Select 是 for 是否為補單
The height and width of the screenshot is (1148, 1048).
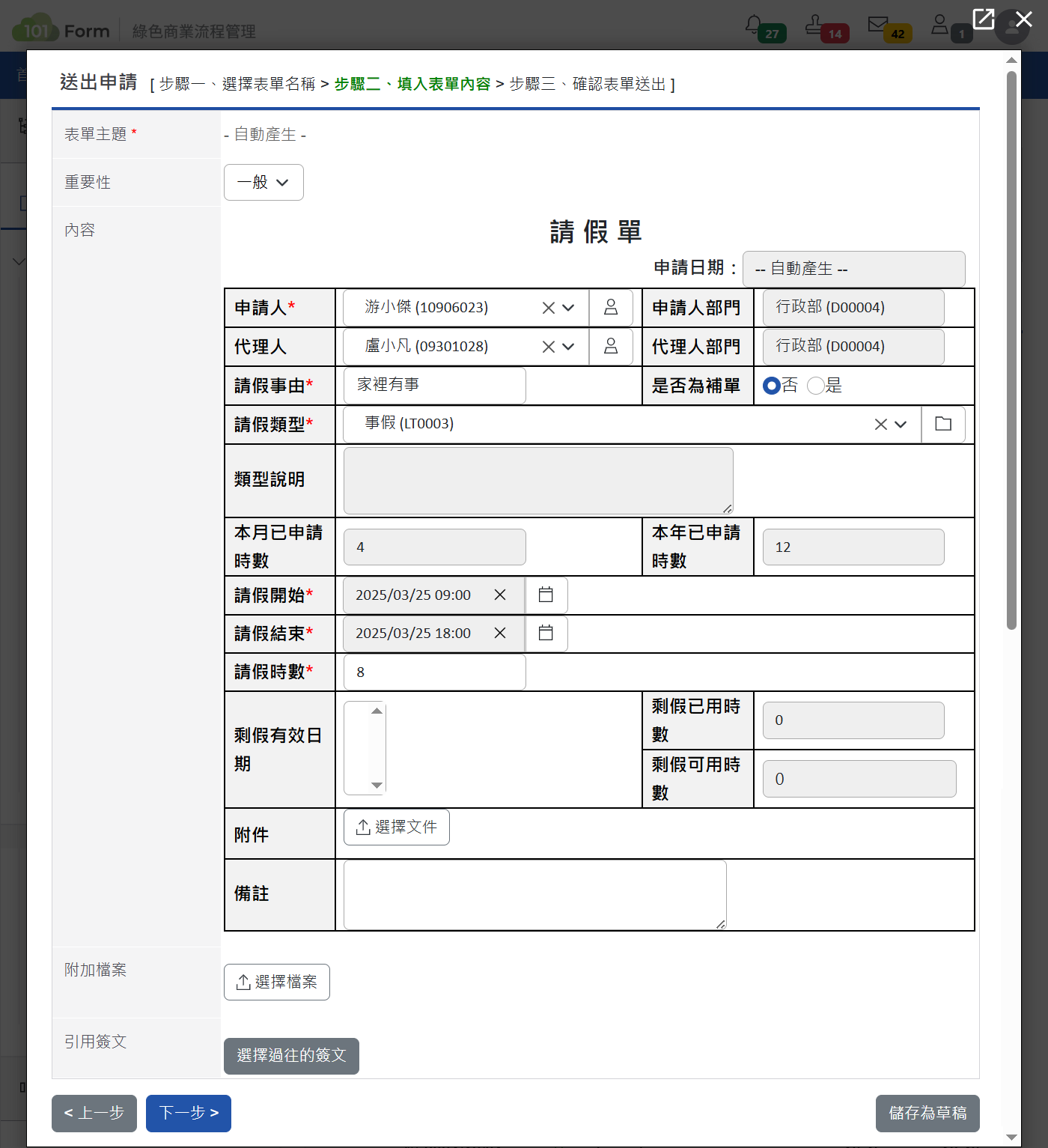(816, 385)
